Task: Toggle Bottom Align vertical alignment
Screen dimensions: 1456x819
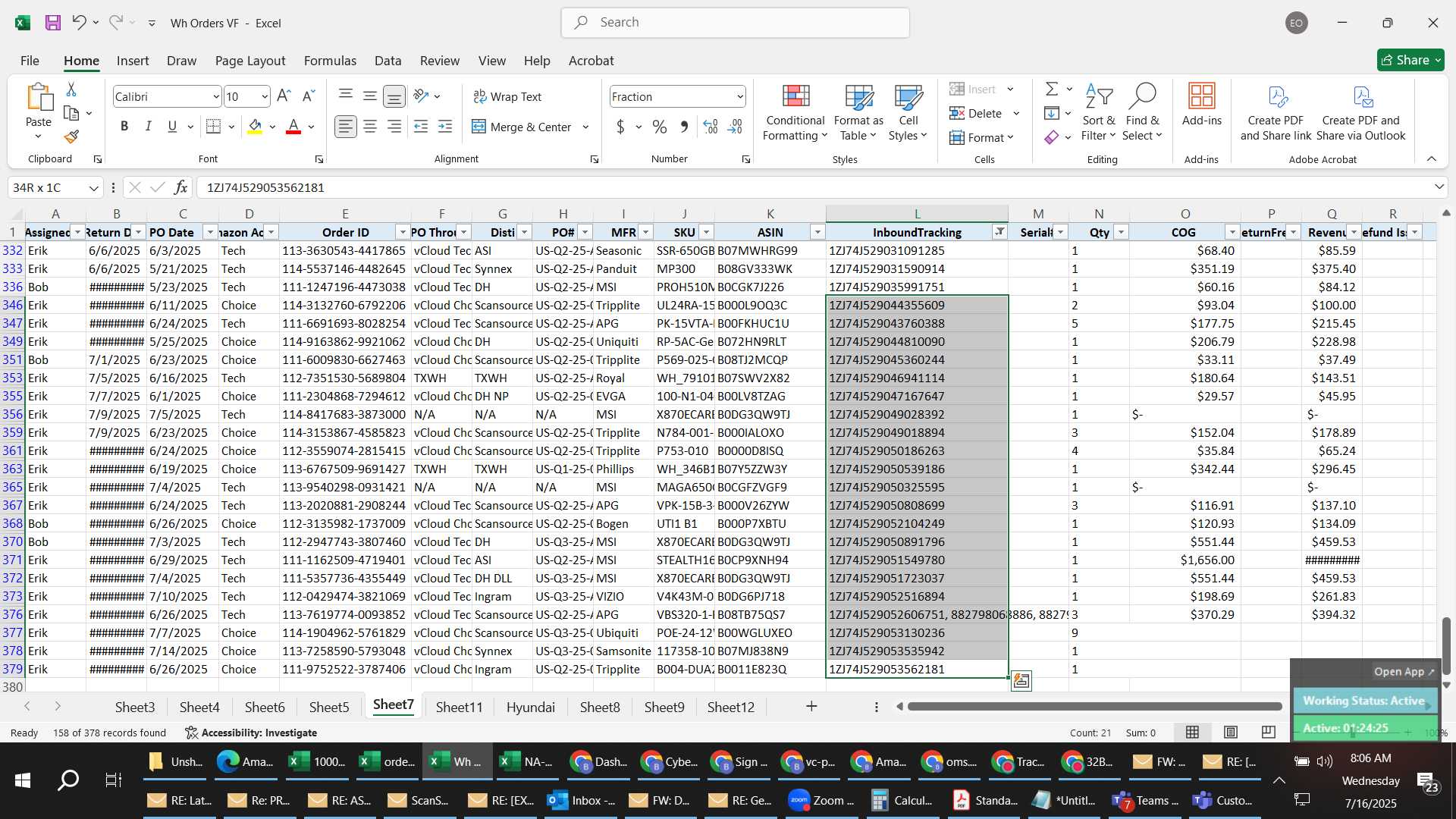Action: click(394, 96)
